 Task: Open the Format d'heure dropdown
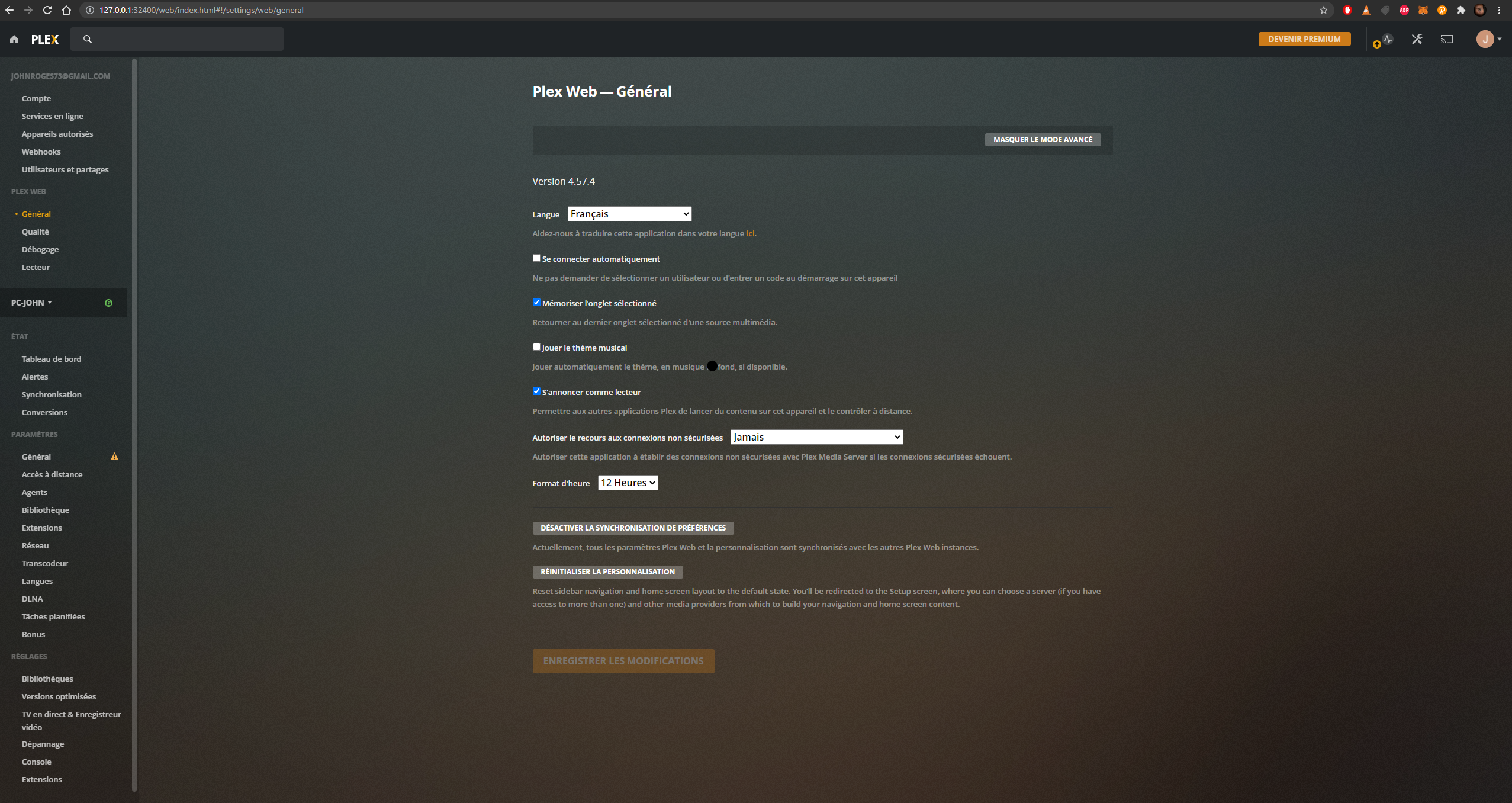click(x=628, y=483)
